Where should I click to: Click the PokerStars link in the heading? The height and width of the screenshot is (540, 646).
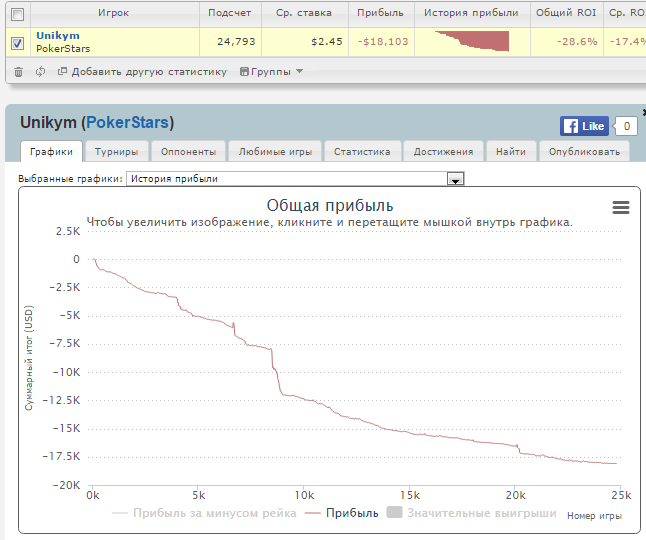click(128, 123)
